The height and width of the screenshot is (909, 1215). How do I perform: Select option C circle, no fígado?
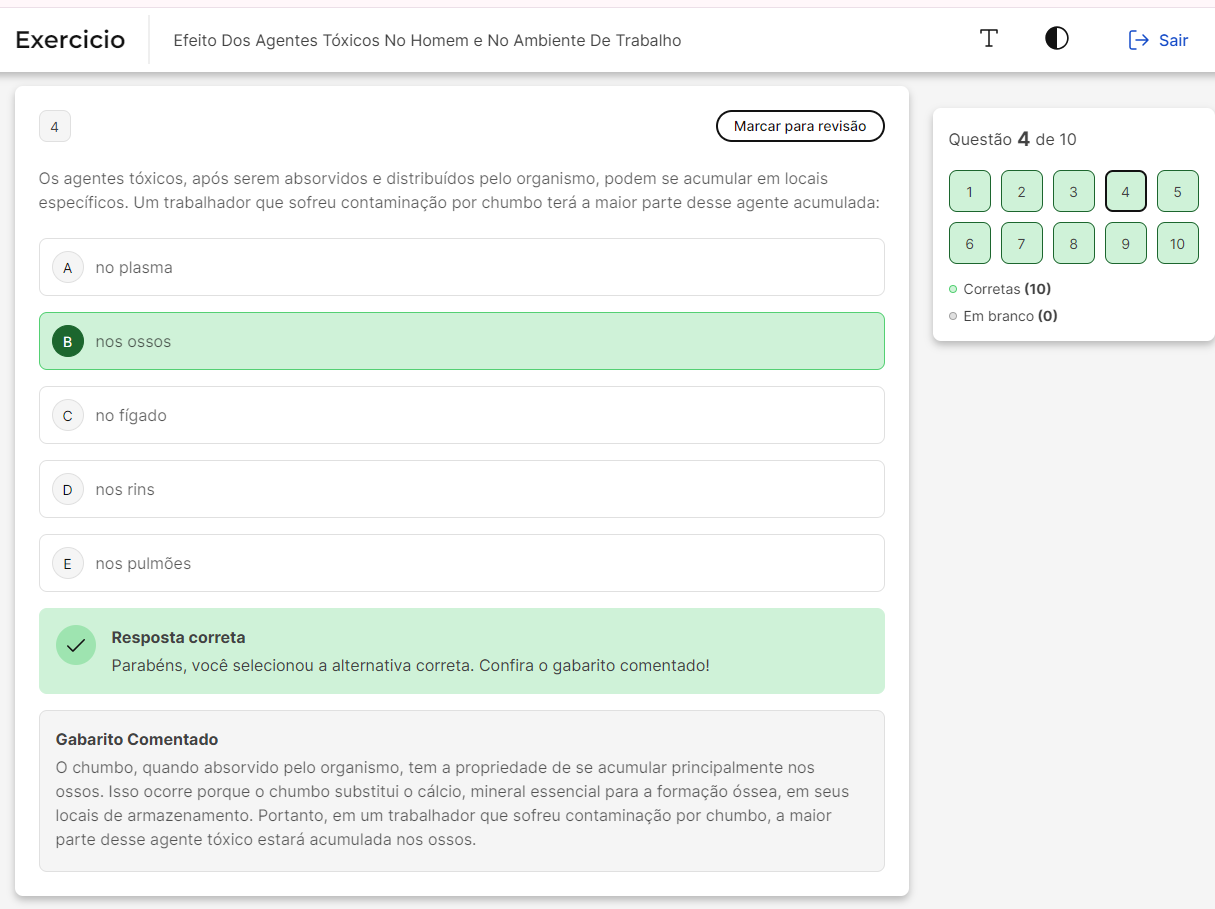pyautogui.click(x=68, y=416)
